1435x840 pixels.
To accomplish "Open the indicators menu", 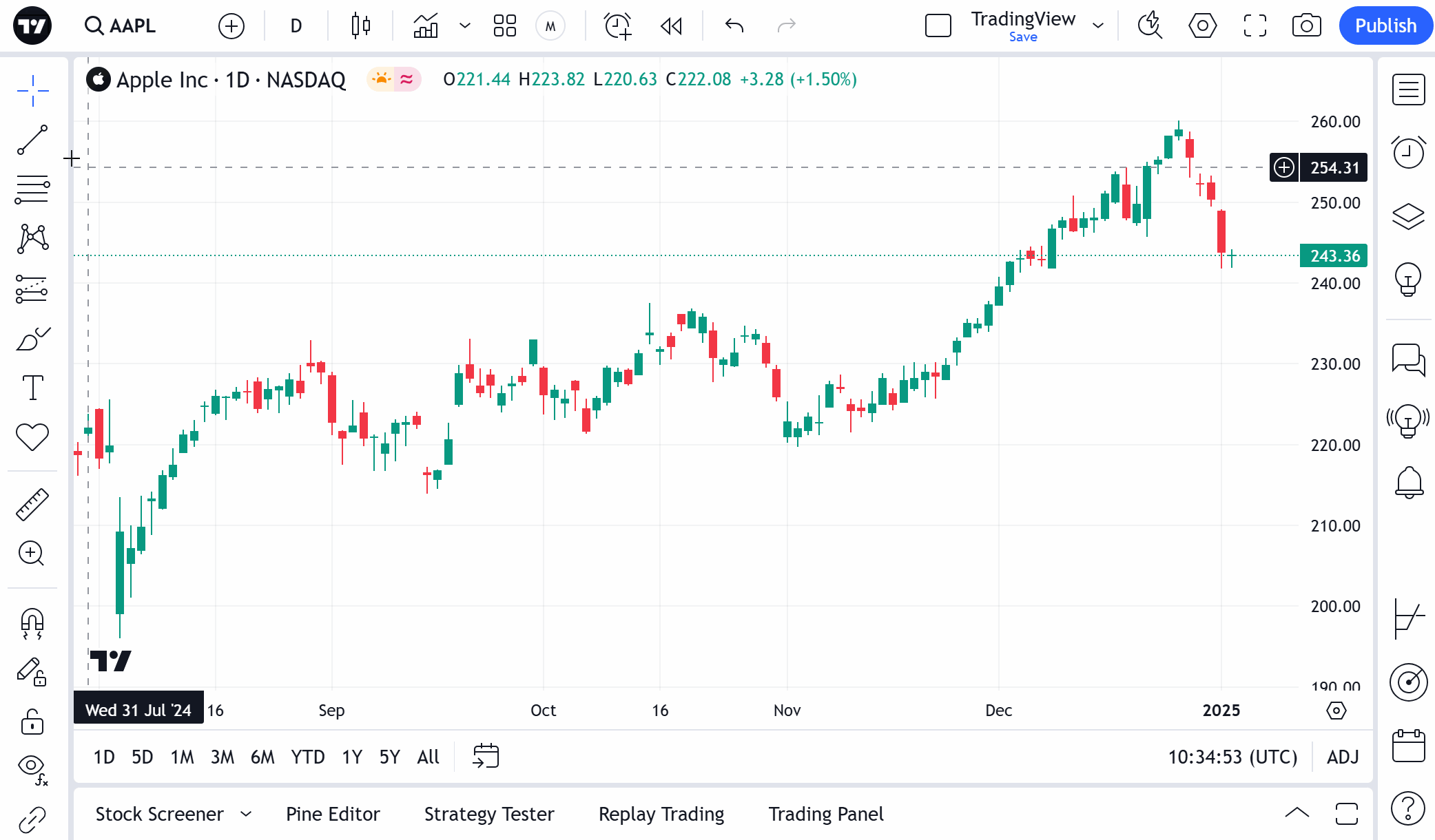I will pos(426,26).
